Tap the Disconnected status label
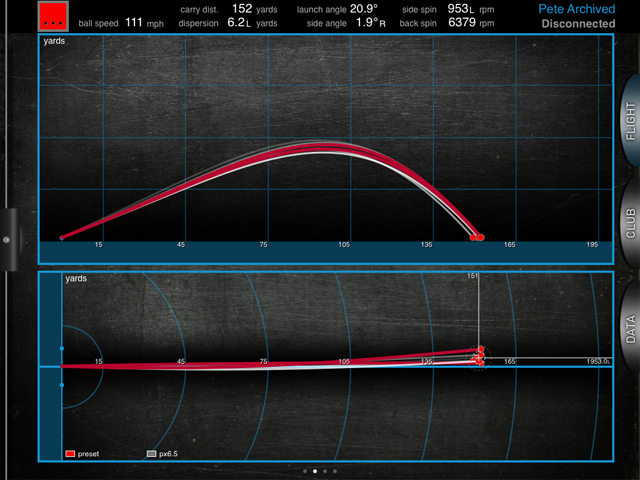The image size is (640, 480). click(x=578, y=23)
